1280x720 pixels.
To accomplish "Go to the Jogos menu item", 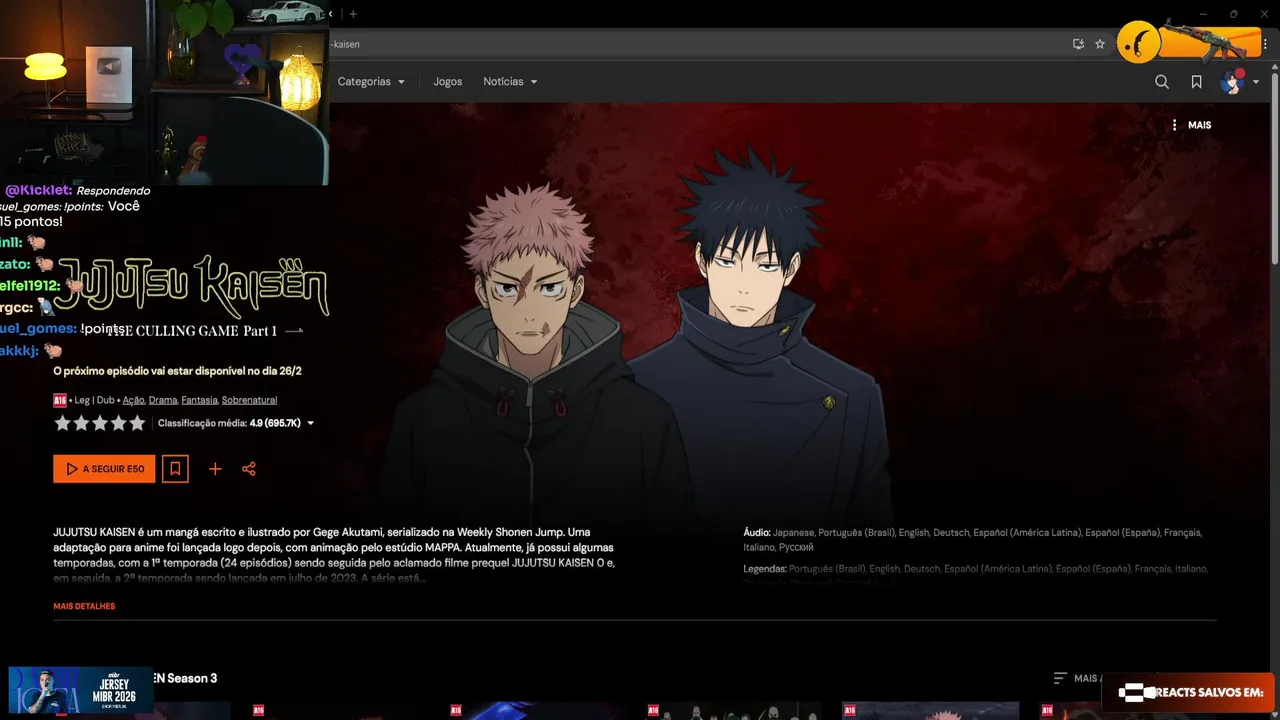I will [448, 82].
